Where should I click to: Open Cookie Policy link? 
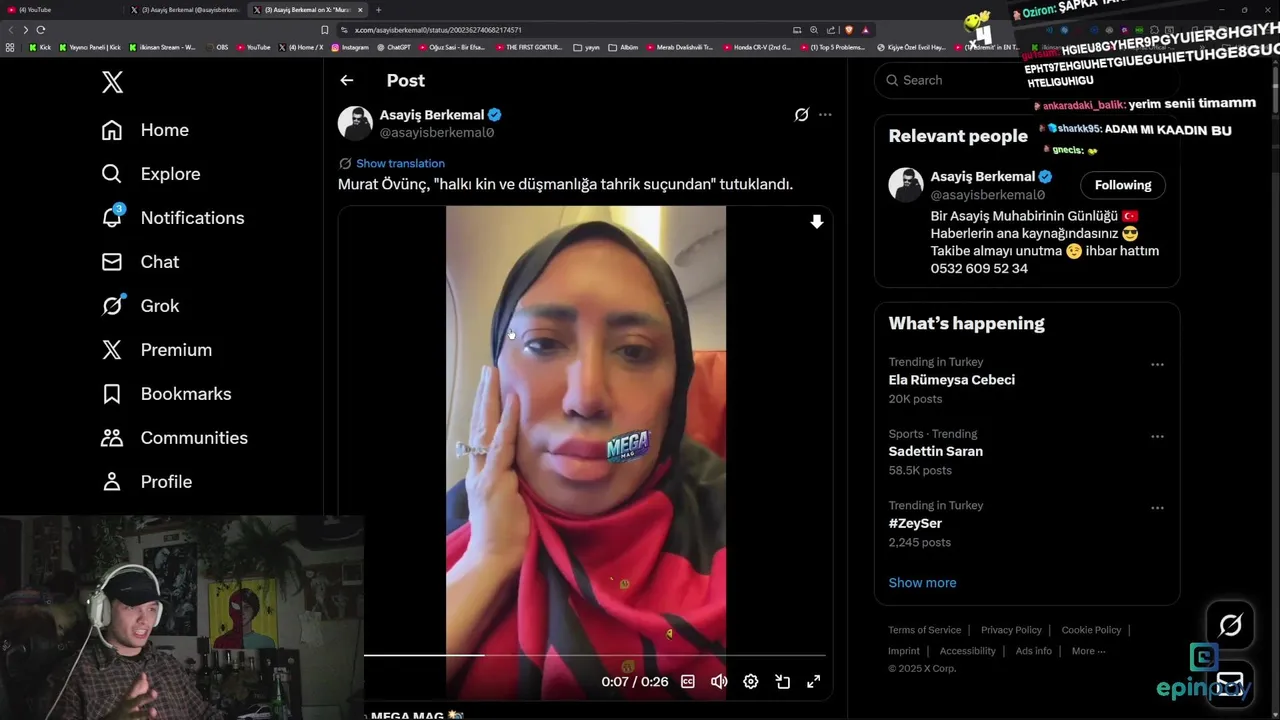coord(1091,630)
